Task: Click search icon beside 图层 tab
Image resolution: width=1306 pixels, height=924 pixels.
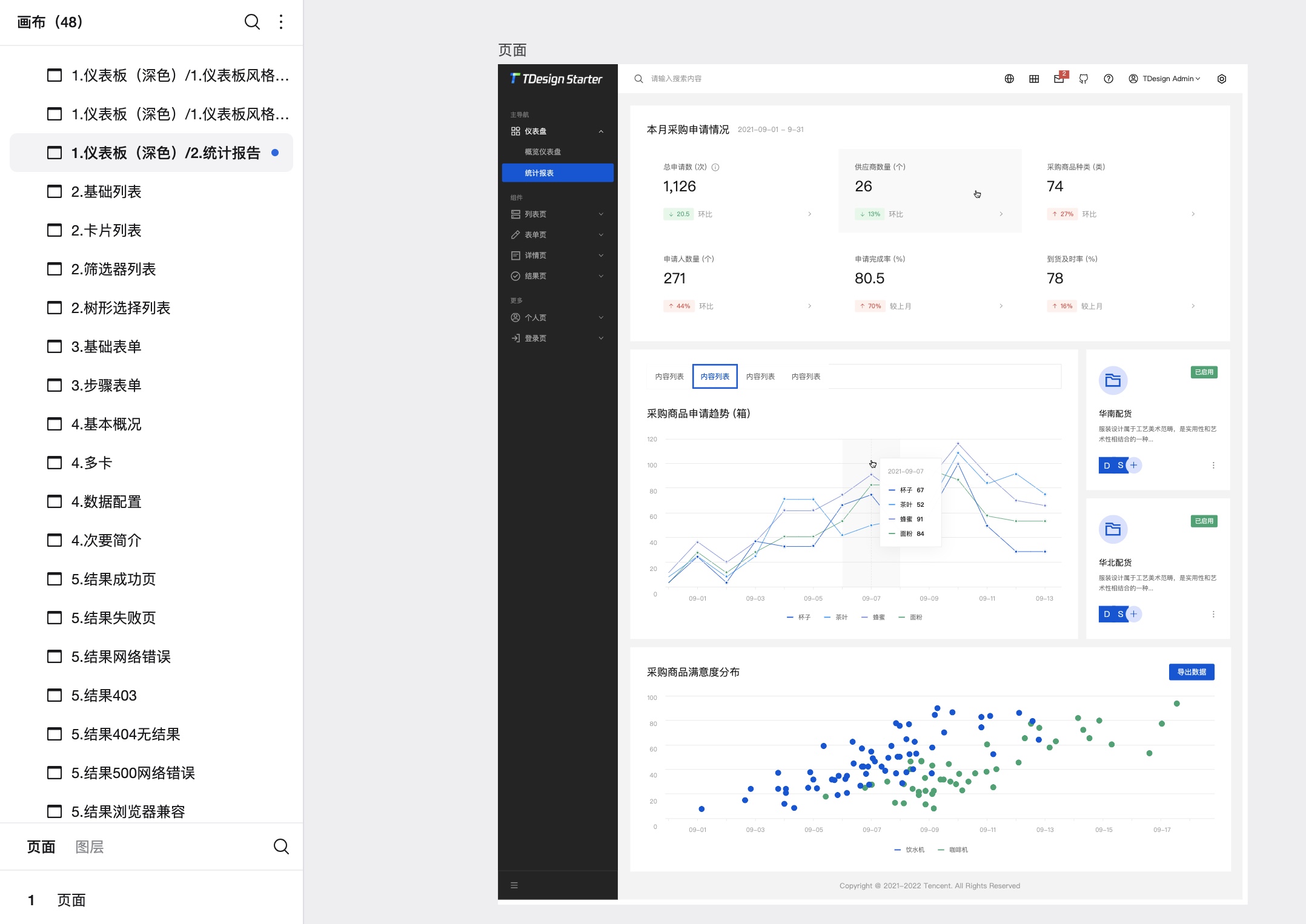Action: coord(281,846)
